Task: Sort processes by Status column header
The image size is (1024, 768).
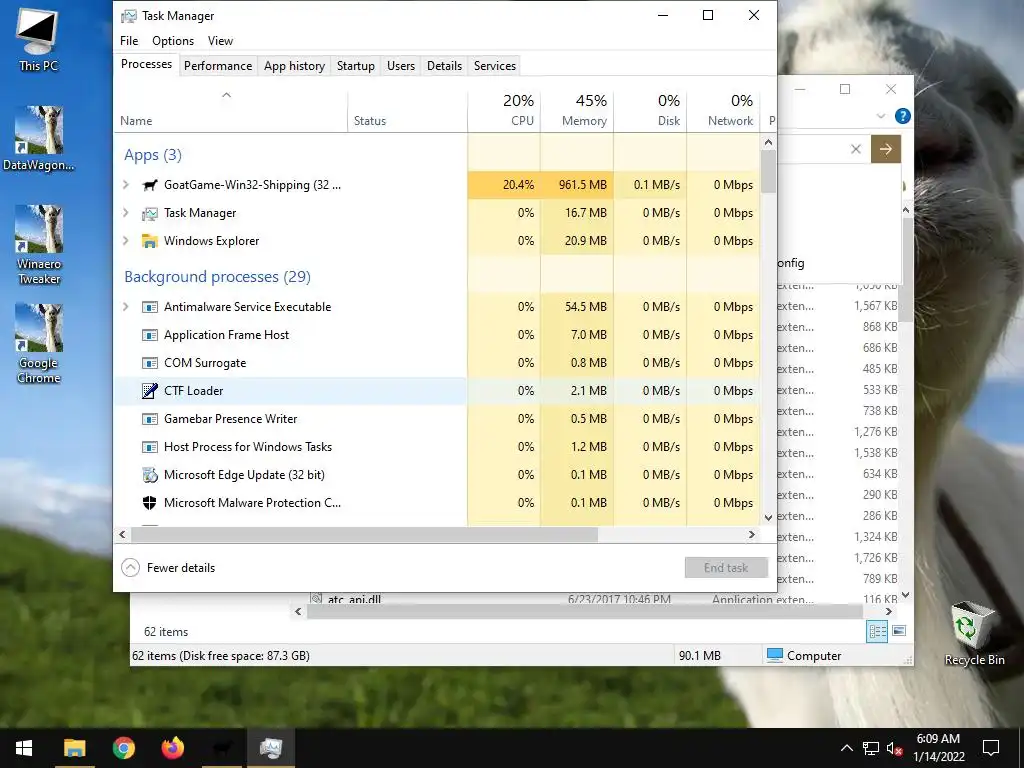Action: click(408, 110)
